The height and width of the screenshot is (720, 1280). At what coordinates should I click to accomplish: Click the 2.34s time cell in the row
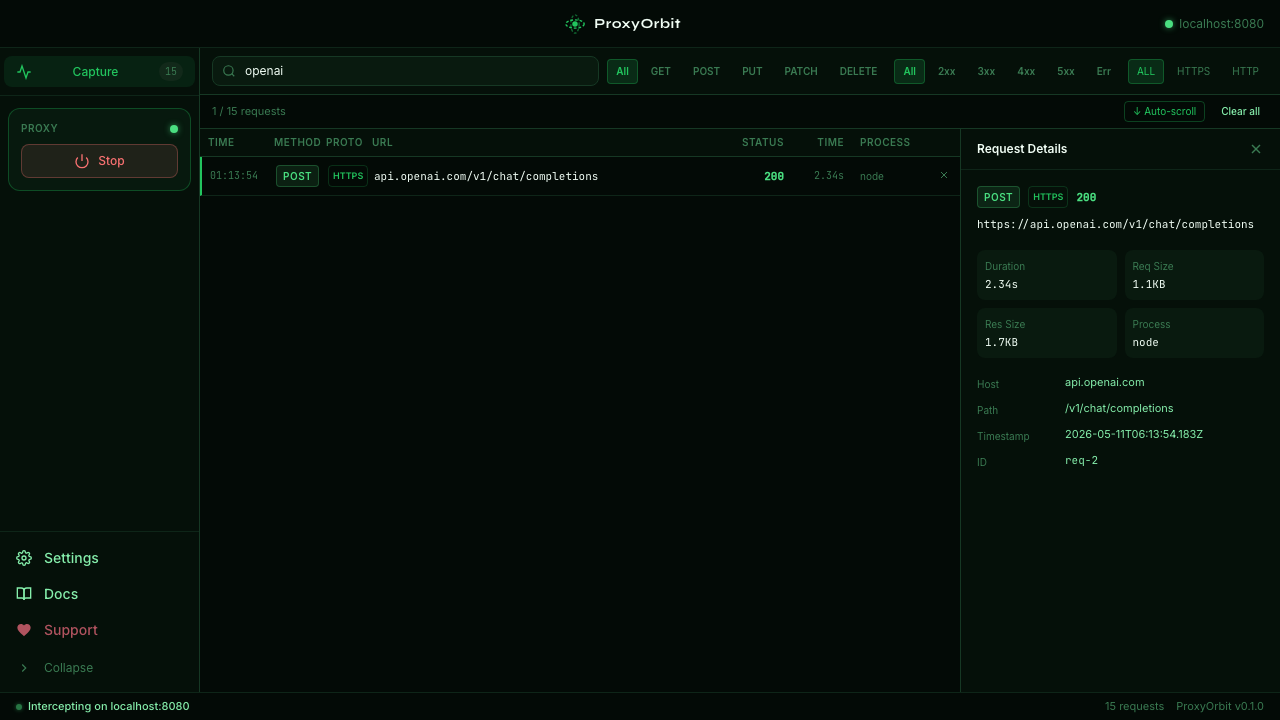point(829,176)
